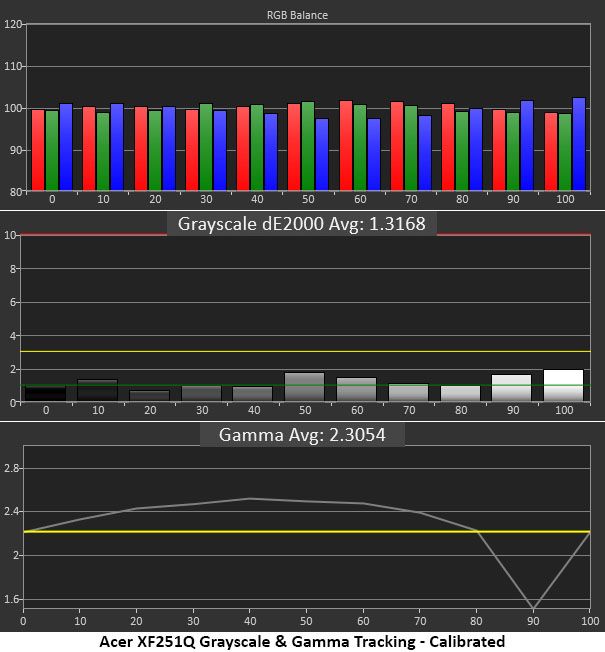This screenshot has width=605, height=652.
Task: Select the dE bar at 20 in Grayscale chart
Action: tap(150, 395)
